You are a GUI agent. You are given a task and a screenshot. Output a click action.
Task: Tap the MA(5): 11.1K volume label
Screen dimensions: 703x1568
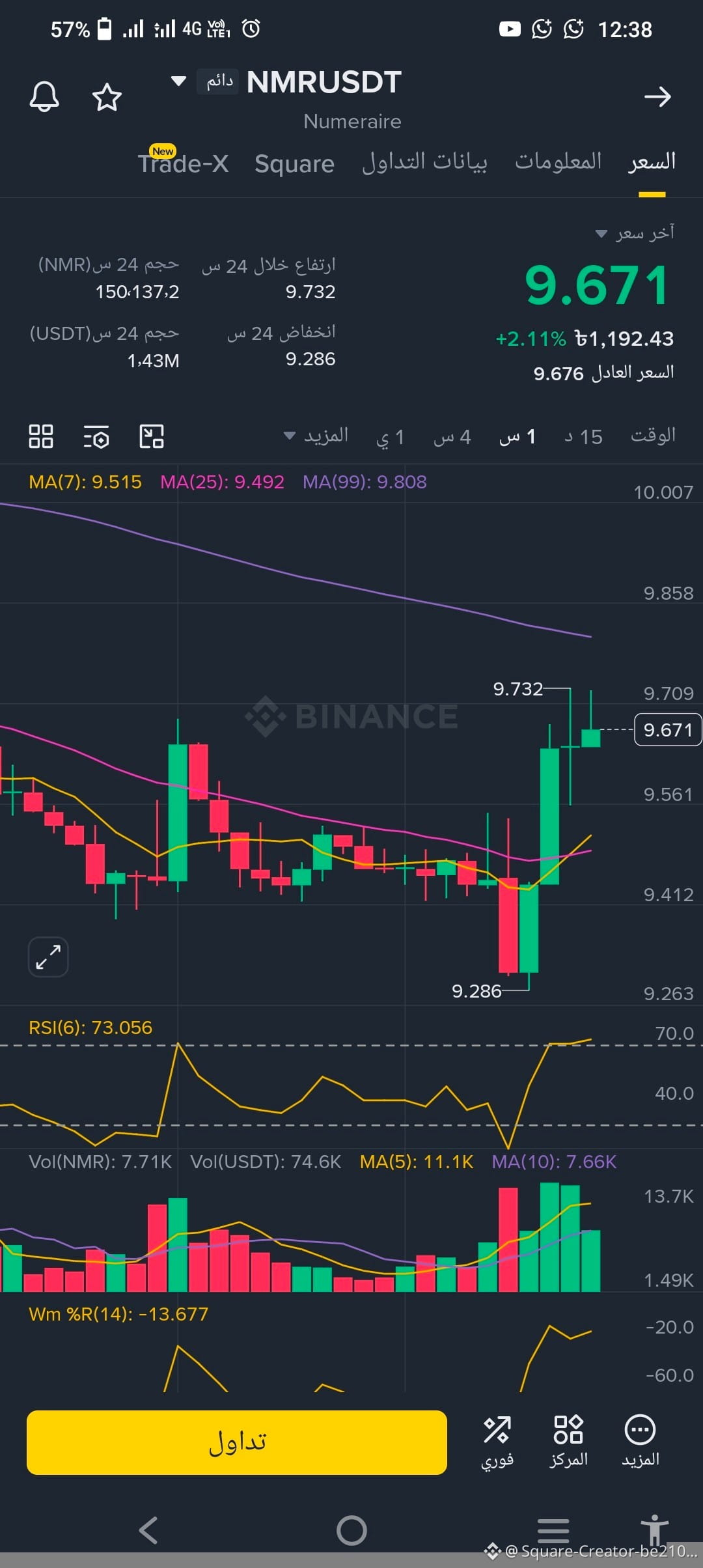click(x=417, y=1162)
